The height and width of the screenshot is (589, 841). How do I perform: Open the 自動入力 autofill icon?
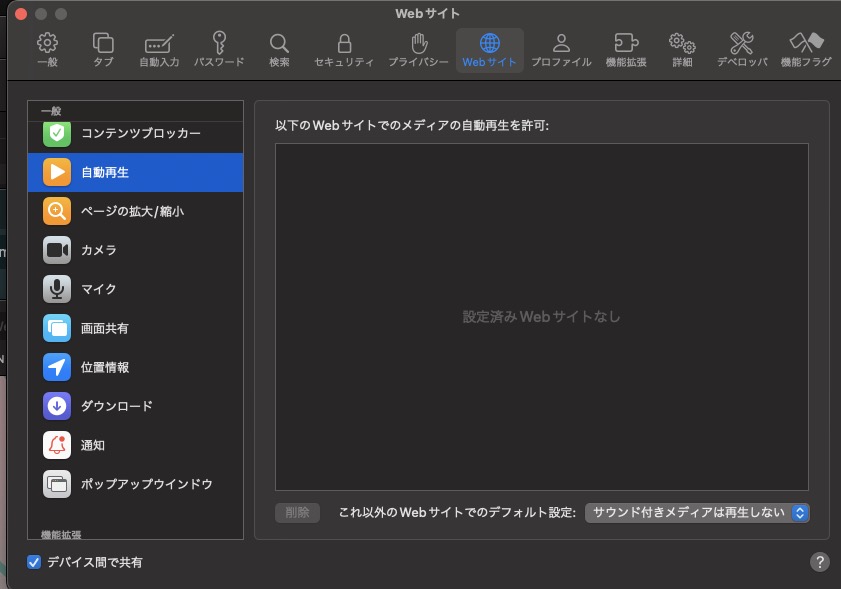pyautogui.click(x=159, y=43)
